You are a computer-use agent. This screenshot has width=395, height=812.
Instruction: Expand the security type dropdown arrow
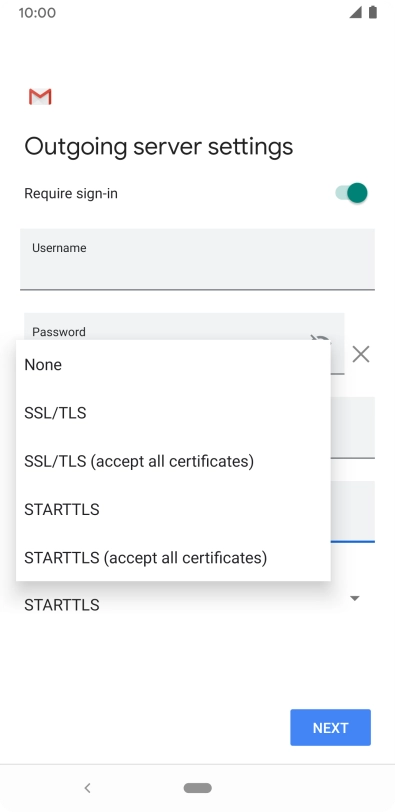[355, 598]
